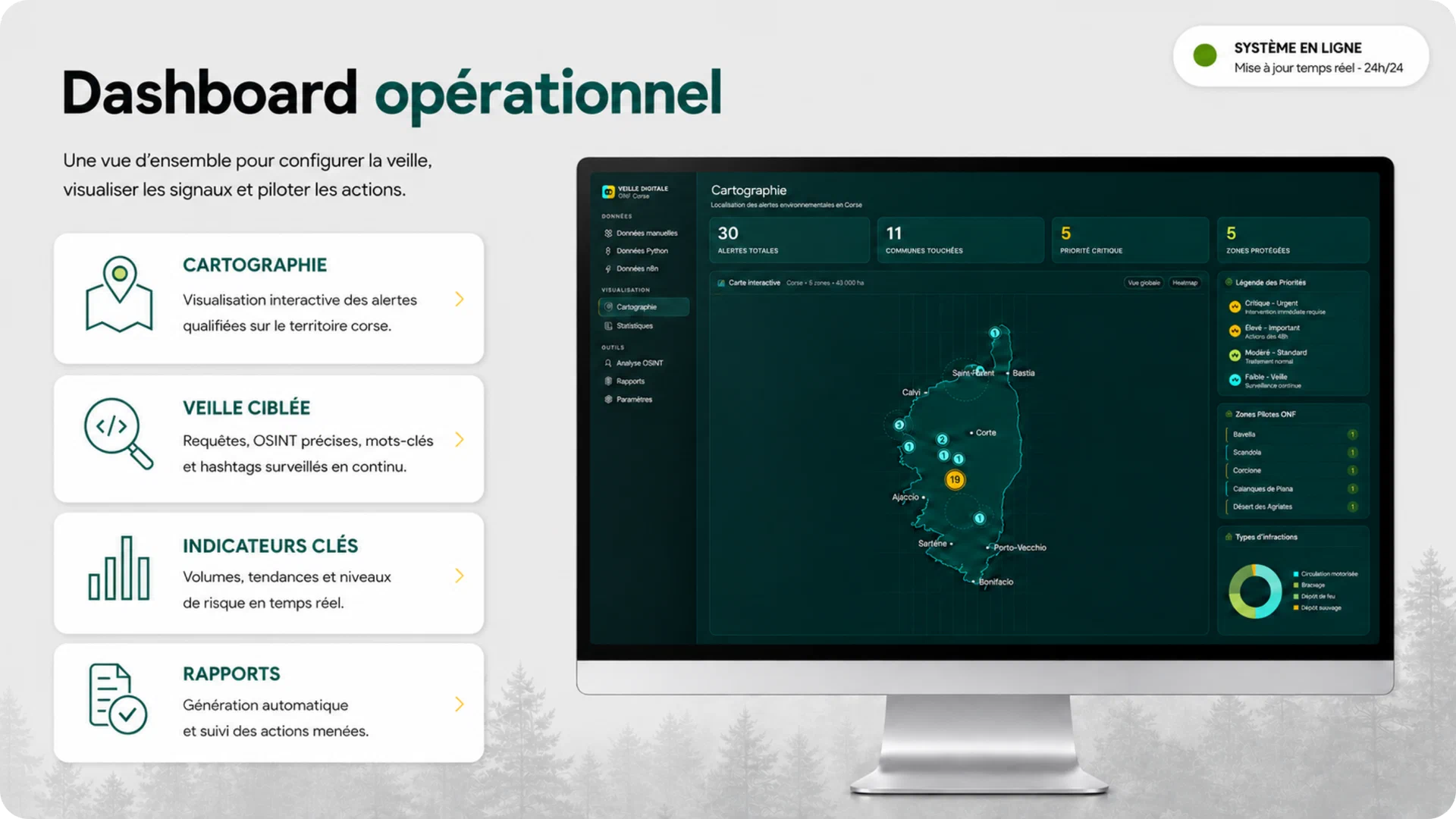This screenshot has height=819, width=1456.
Task: Click the Veille Ciblée magnifier code icon
Action: click(118, 434)
